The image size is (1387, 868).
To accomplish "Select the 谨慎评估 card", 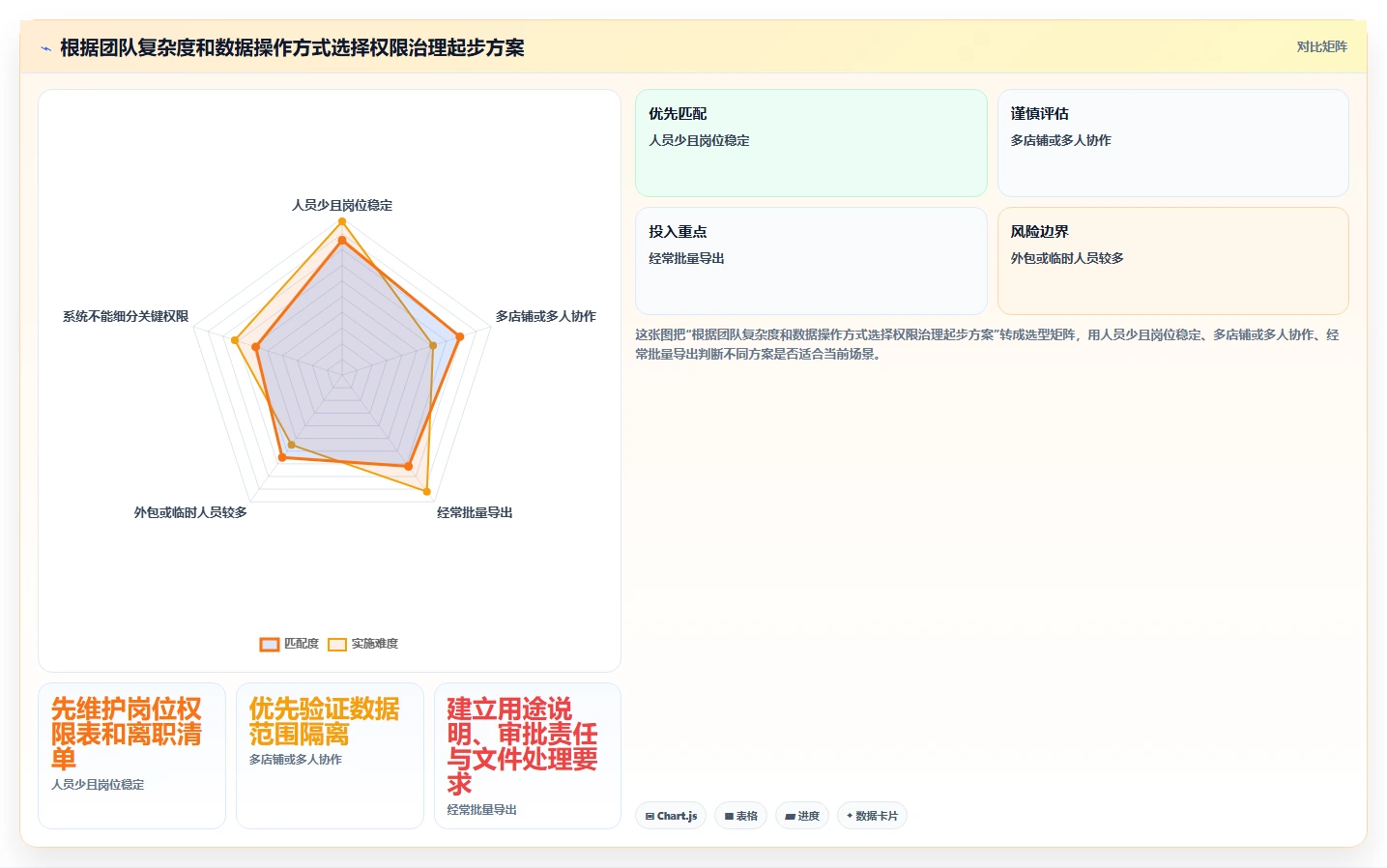I will tap(1172, 143).
